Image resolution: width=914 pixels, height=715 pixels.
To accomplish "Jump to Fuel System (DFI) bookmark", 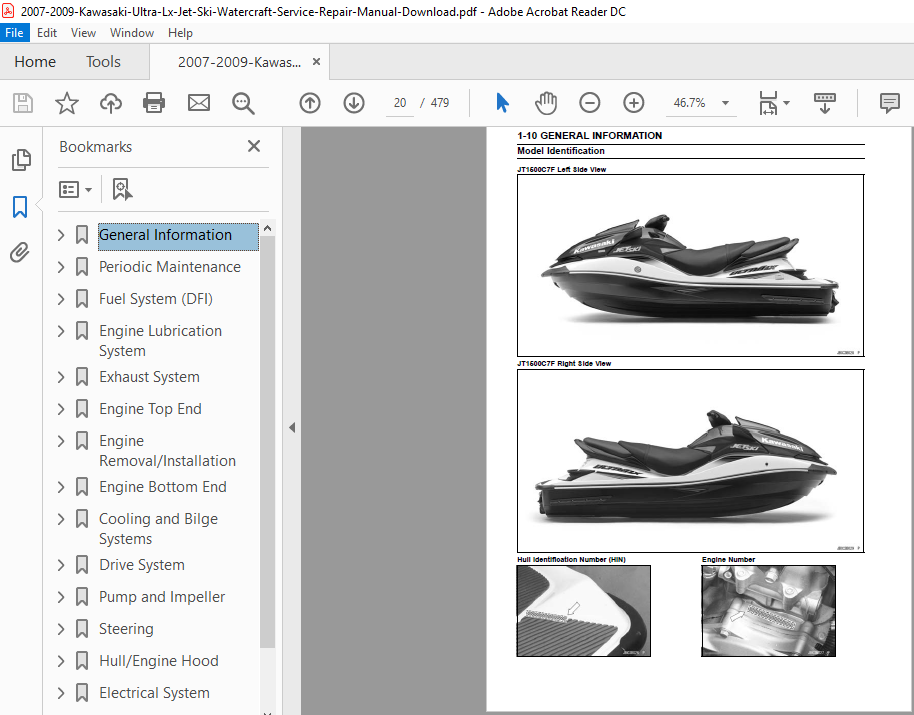I will pos(156,299).
